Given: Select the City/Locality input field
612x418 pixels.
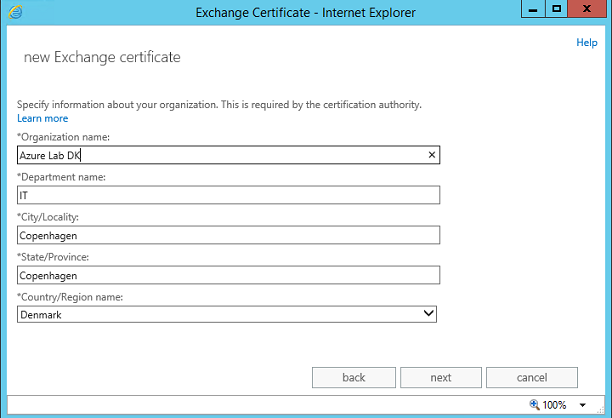Looking at the screenshot, I should (x=228, y=235).
